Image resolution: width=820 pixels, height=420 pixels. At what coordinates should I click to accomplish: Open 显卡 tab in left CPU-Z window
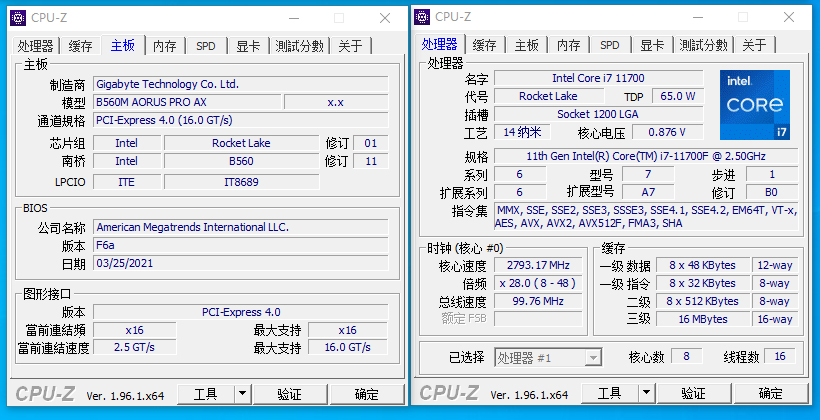(248, 46)
